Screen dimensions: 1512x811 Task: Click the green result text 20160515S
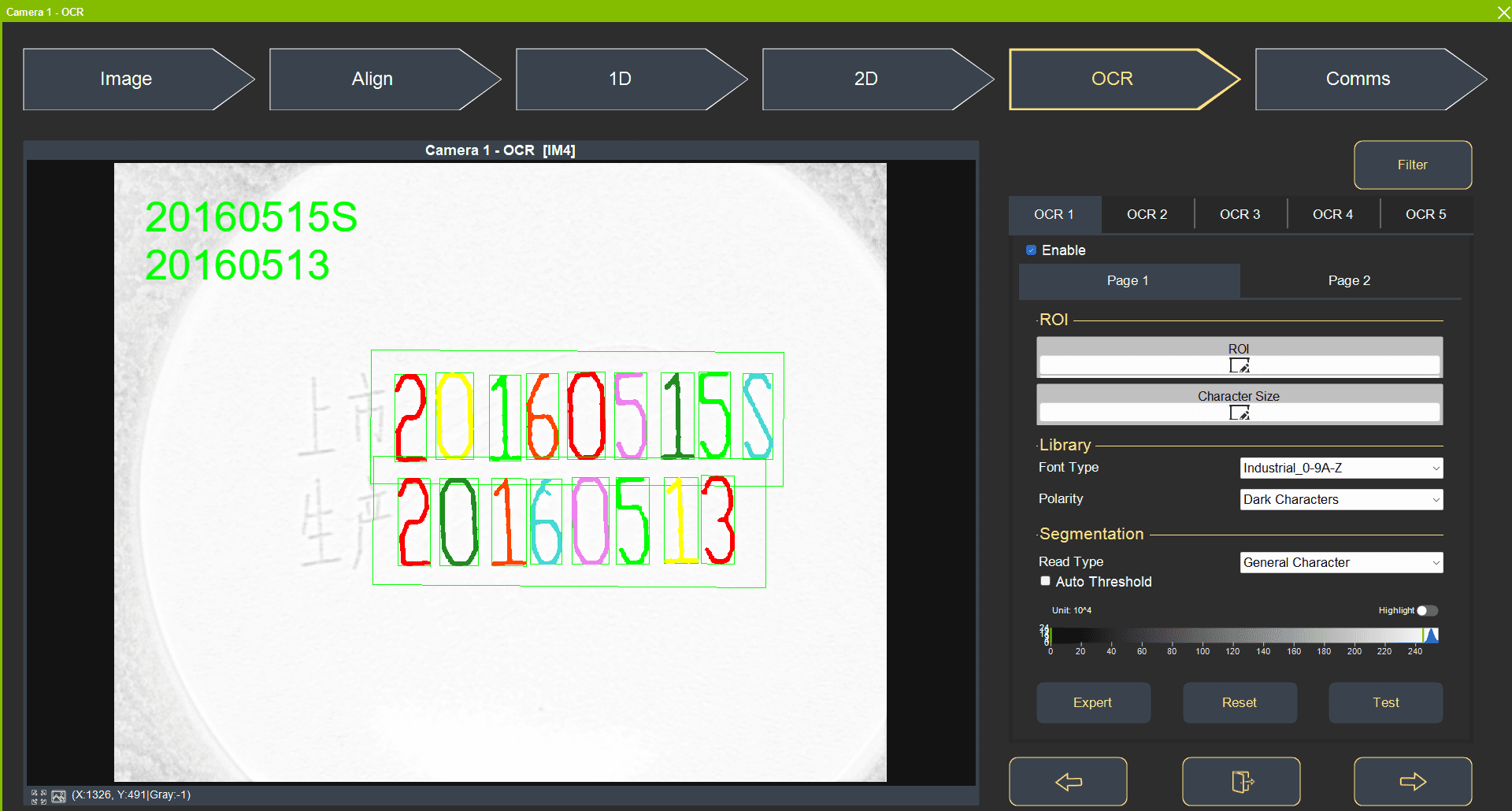(251, 217)
